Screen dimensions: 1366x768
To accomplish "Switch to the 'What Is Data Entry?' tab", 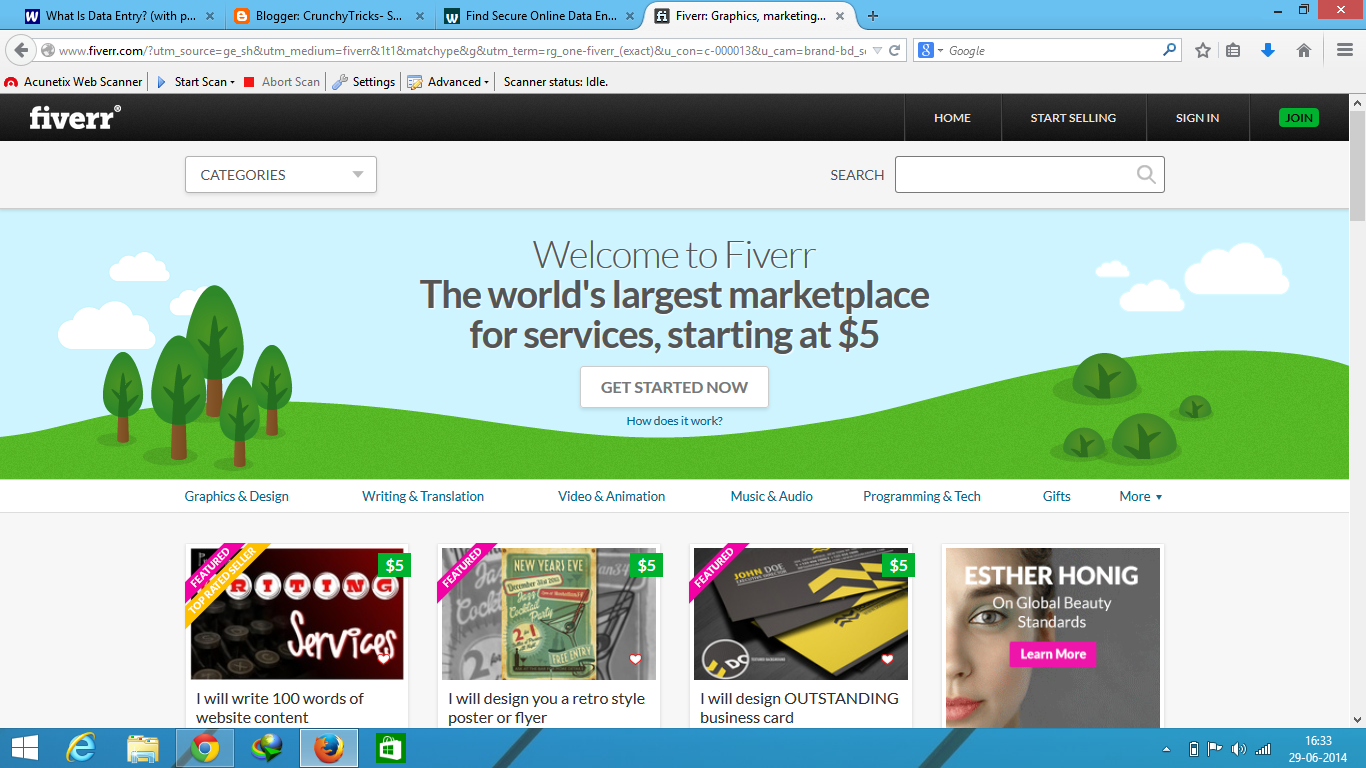I will [121, 16].
